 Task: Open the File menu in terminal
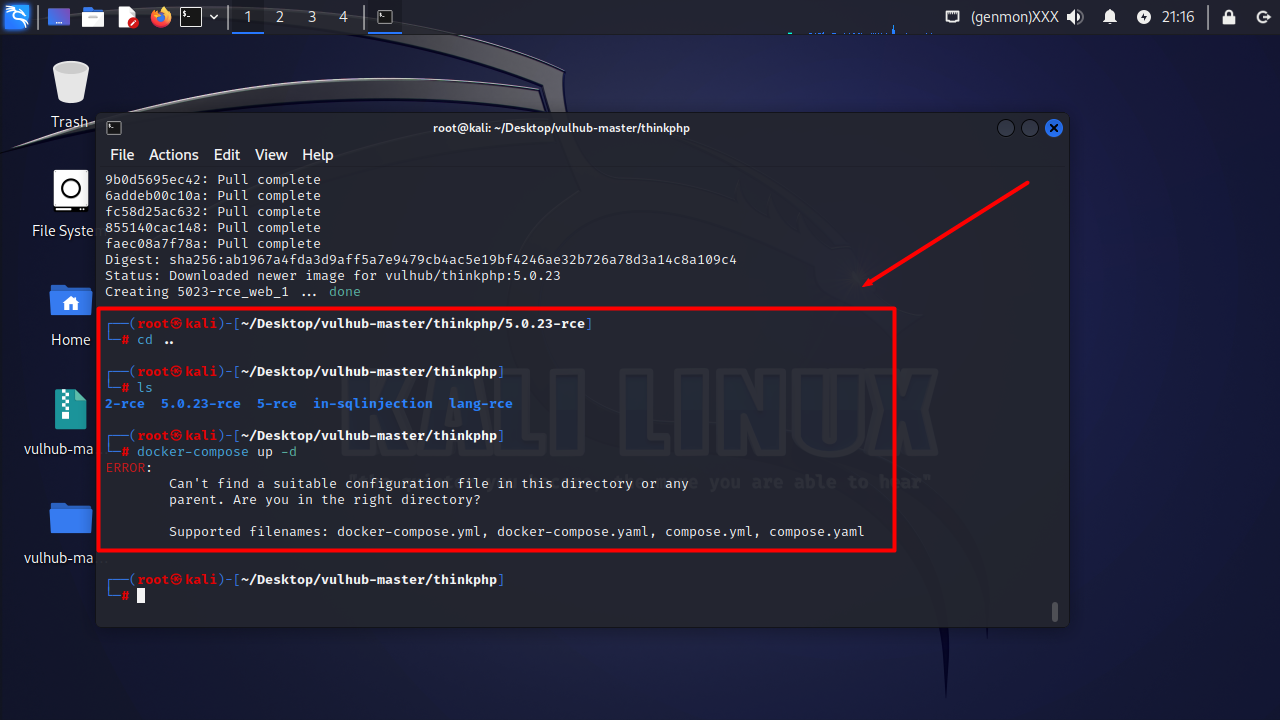point(122,155)
